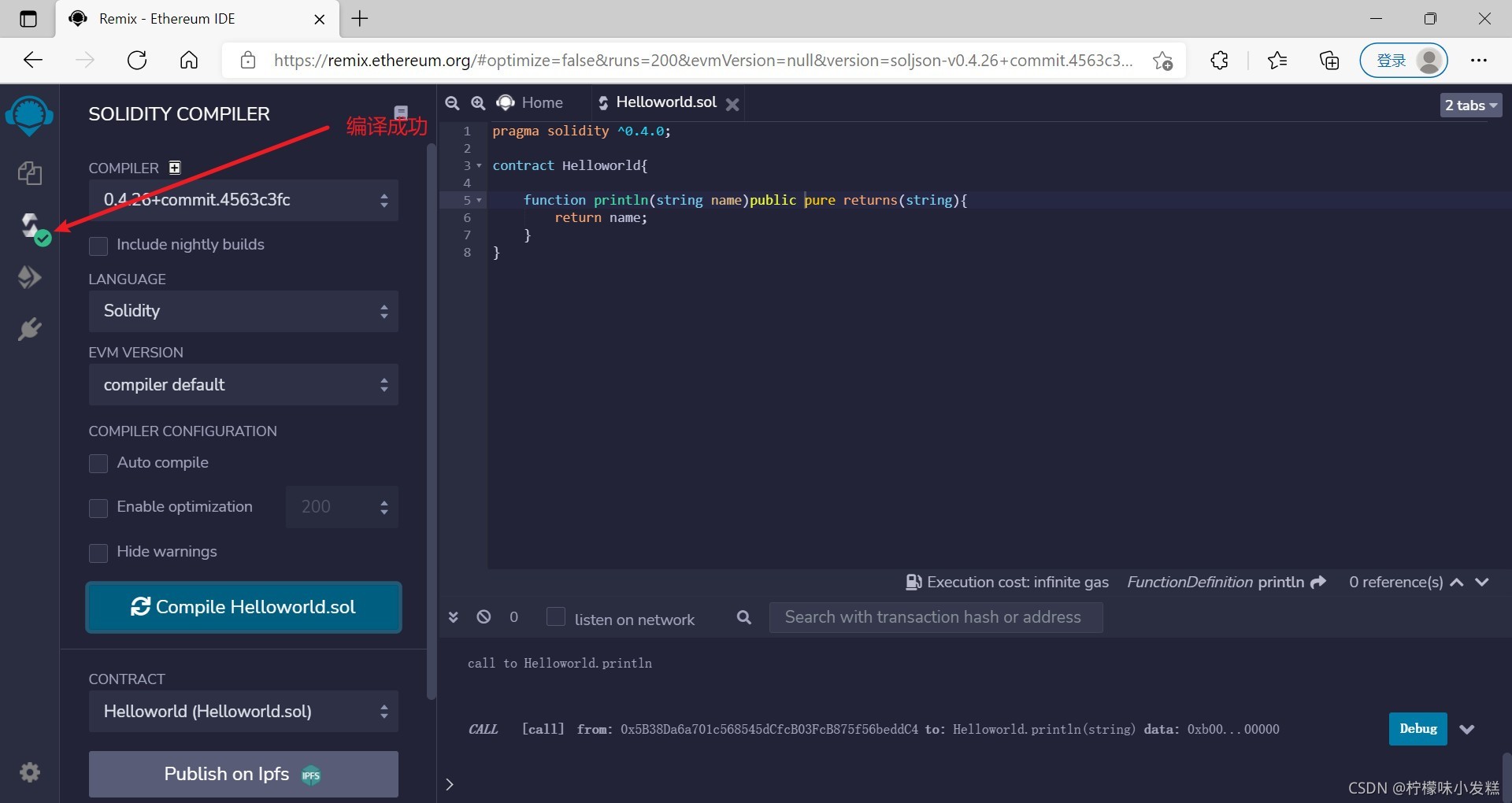The width and height of the screenshot is (1512, 803).
Task: Click the Debug button for the call
Action: click(1417, 729)
